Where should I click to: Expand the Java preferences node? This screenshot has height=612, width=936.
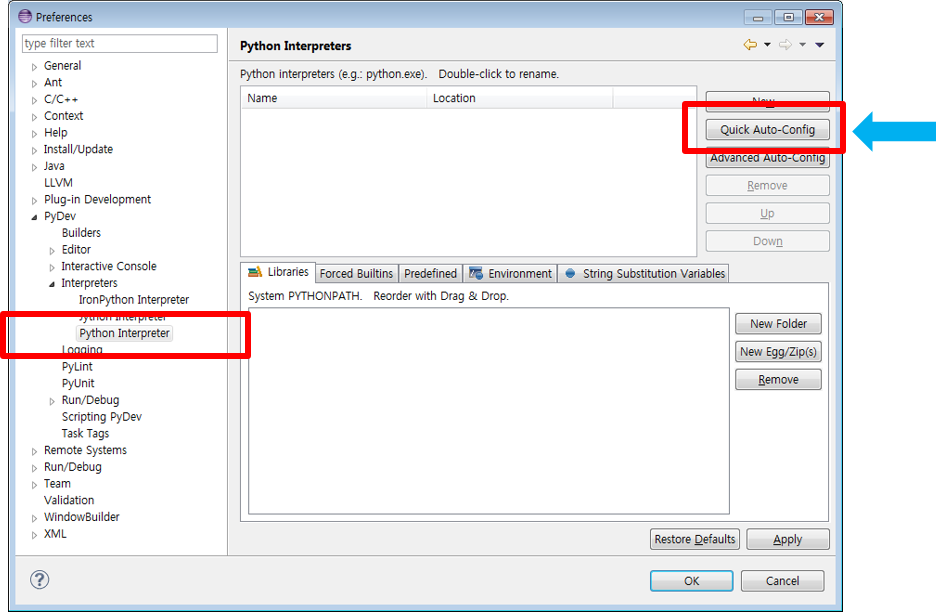click(x=35, y=167)
